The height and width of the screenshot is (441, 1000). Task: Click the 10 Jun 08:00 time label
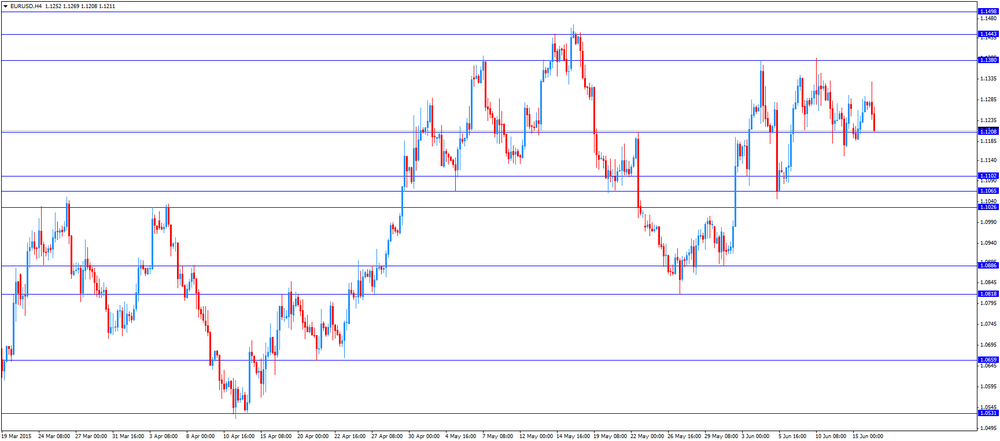(831, 437)
